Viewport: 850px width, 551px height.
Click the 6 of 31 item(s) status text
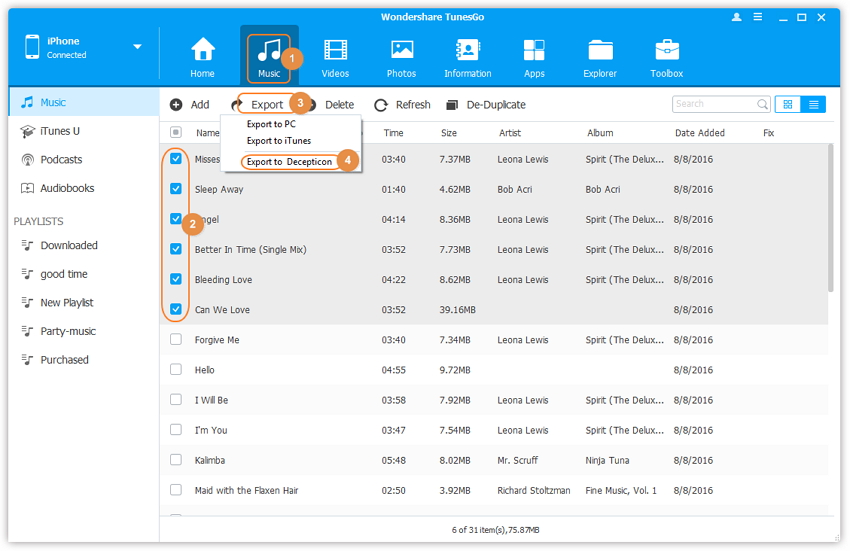(x=495, y=530)
